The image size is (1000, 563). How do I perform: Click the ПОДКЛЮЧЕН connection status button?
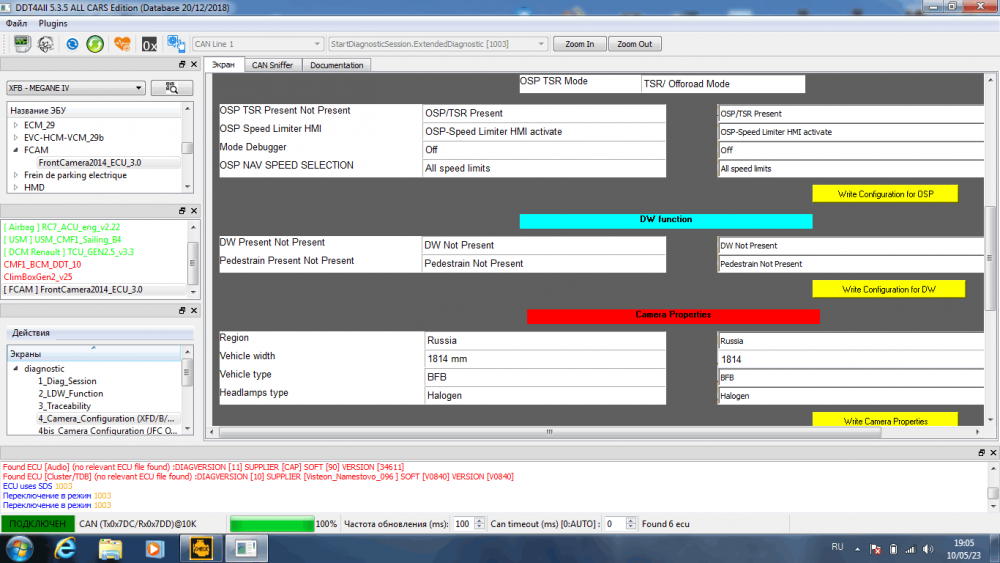click(x=38, y=524)
